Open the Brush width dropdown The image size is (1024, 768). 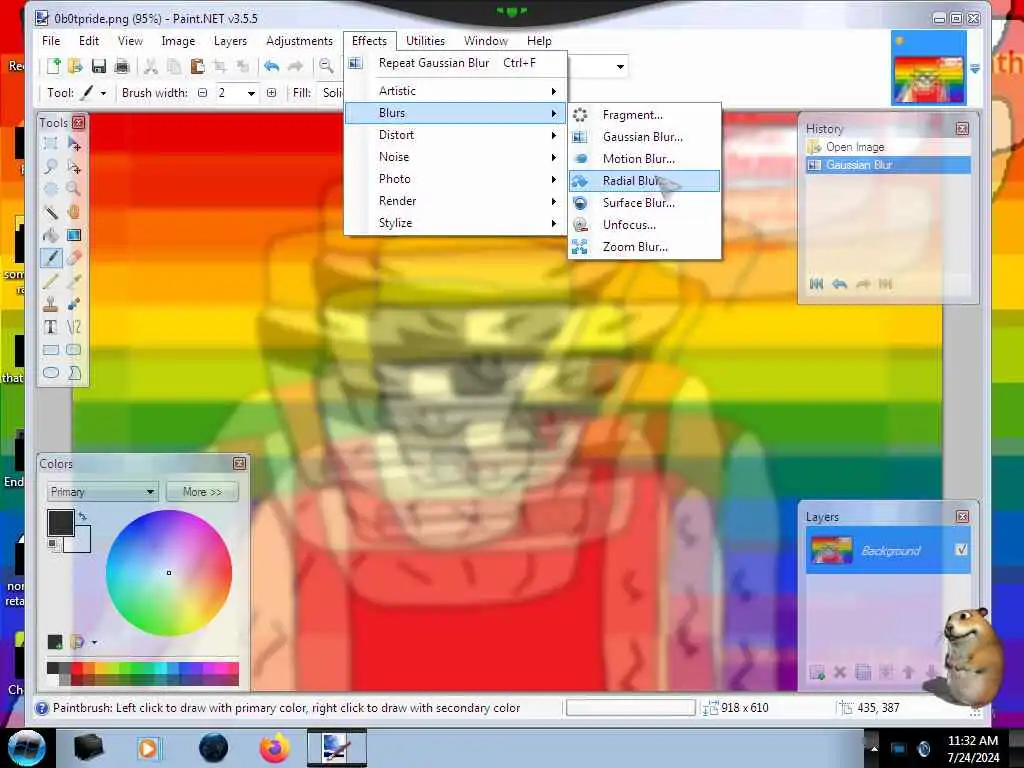click(251, 93)
